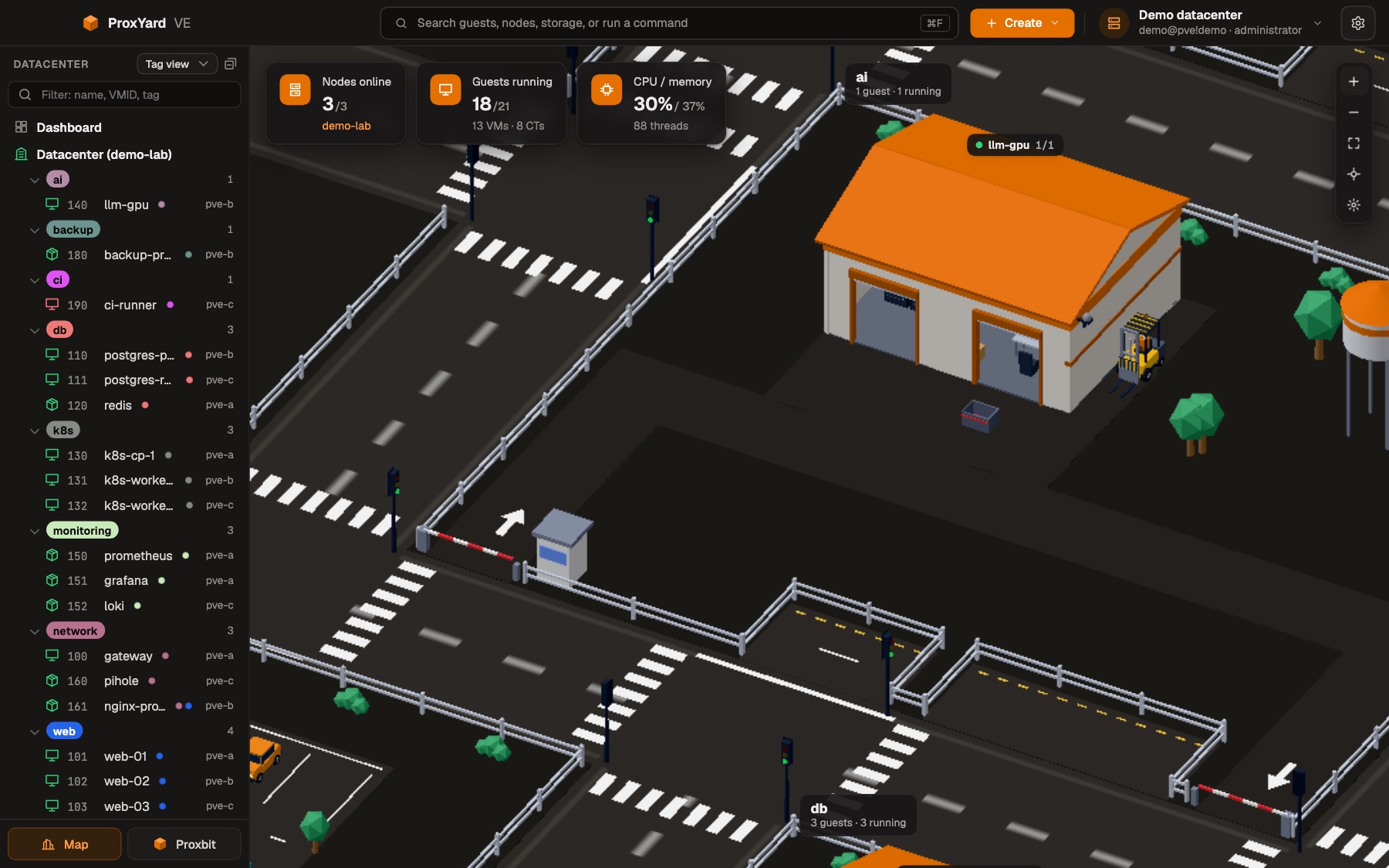Viewport: 1389px width, 868px height.
Task: Click the zoom in plus map control
Action: 1354,82
